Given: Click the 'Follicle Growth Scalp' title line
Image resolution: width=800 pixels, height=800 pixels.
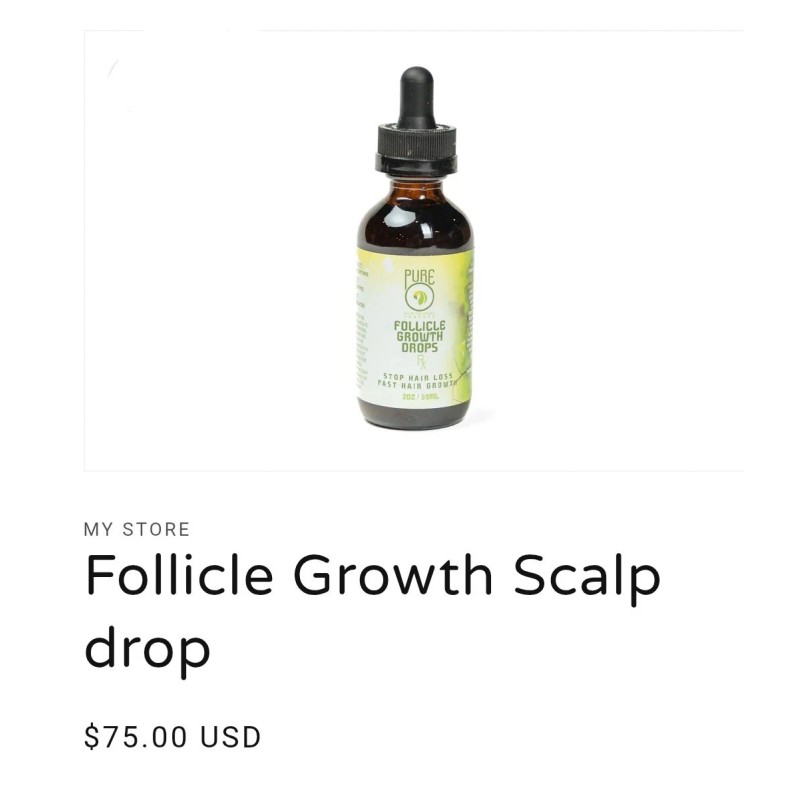Looking at the screenshot, I should [x=373, y=576].
